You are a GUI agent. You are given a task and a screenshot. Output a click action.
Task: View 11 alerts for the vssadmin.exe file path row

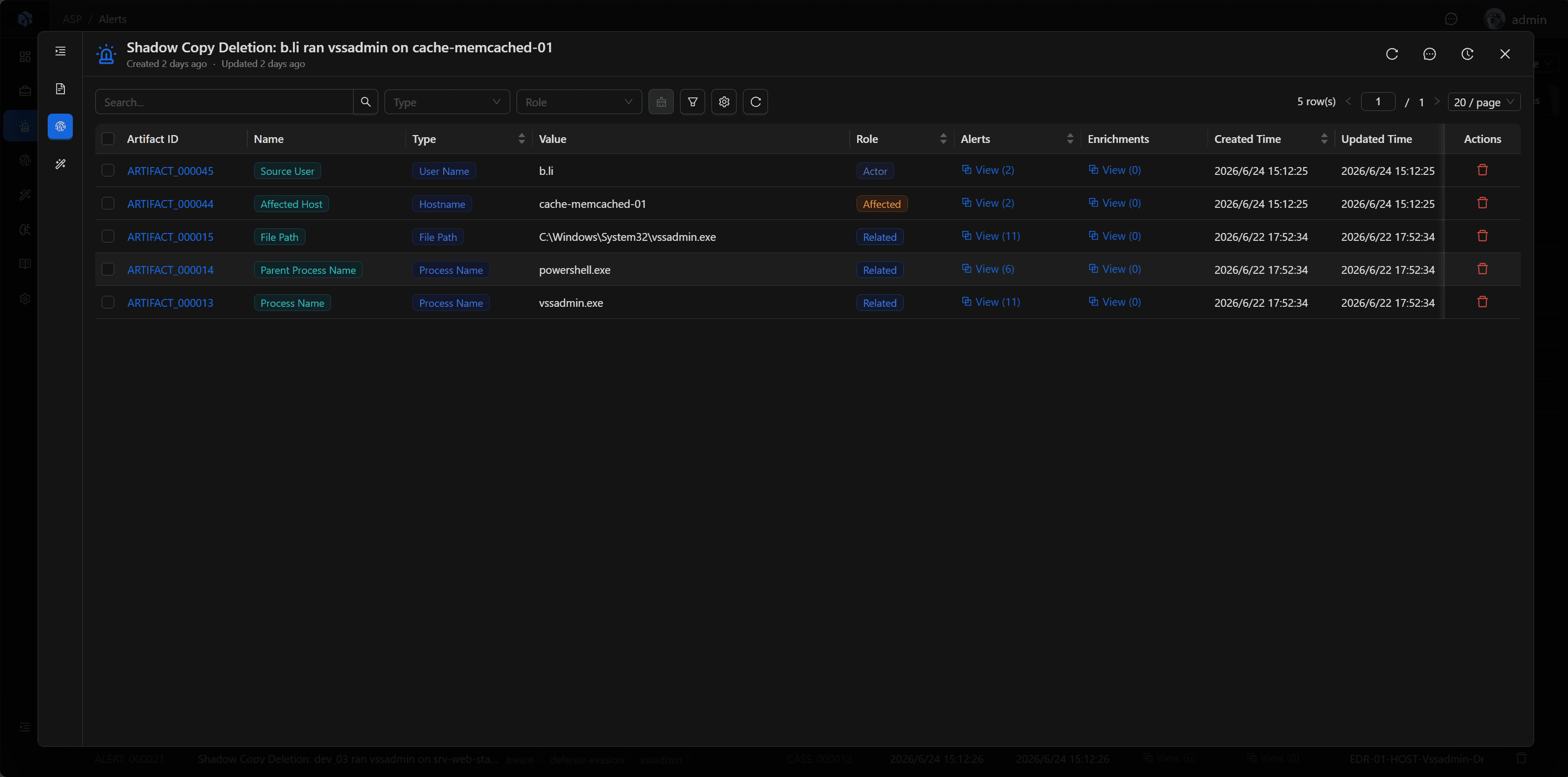[x=990, y=236]
